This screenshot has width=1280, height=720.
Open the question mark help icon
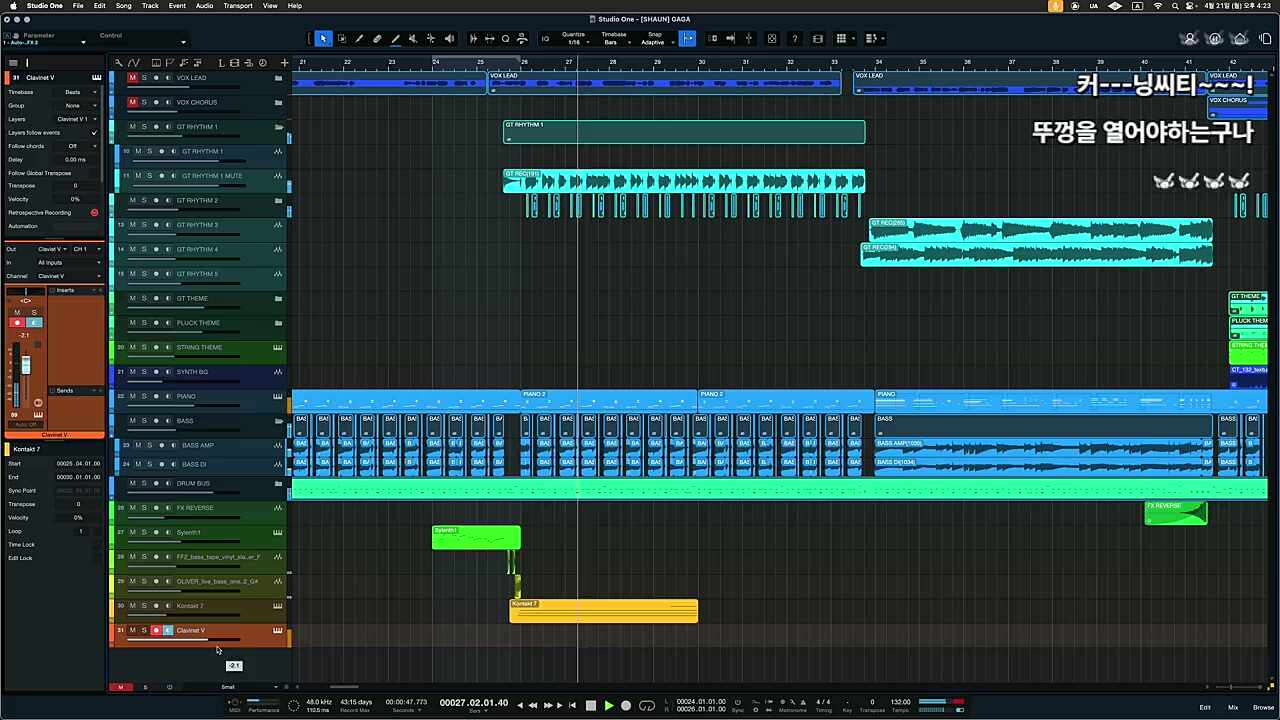[x=794, y=39]
